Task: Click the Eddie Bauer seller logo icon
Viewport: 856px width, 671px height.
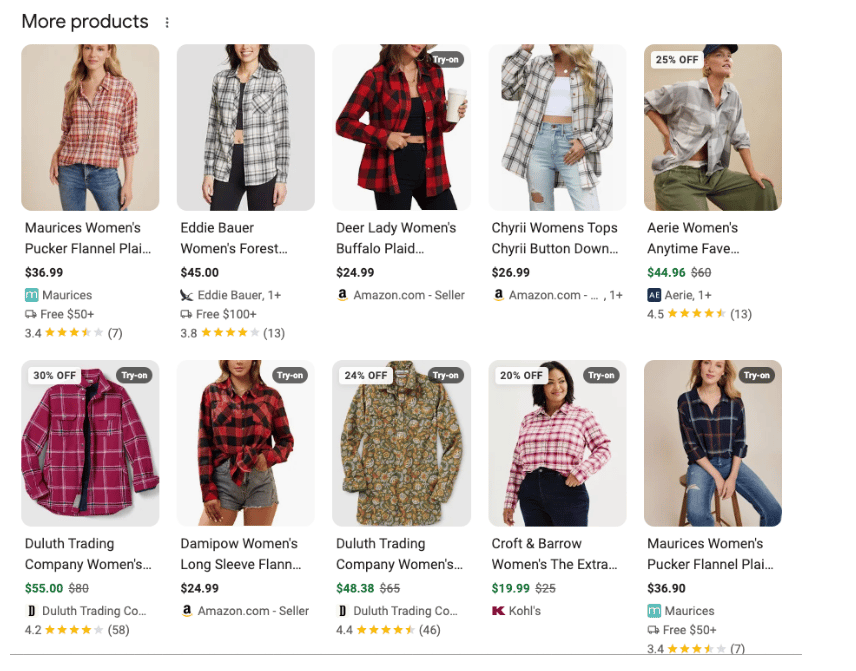Action: (x=187, y=295)
